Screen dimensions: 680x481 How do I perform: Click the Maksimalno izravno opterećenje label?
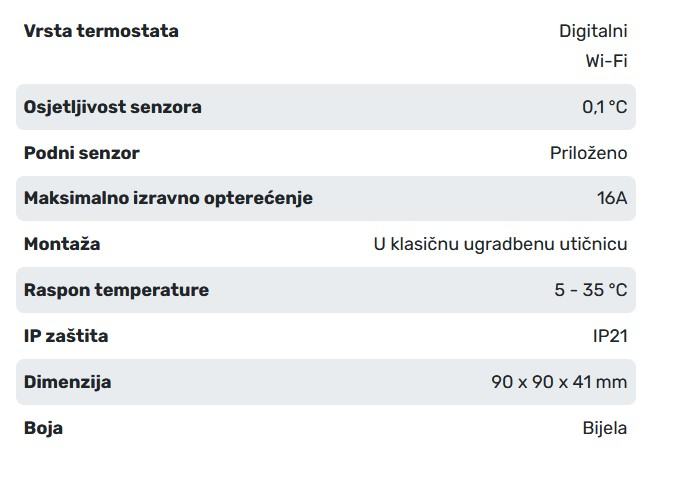tap(168, 198)
